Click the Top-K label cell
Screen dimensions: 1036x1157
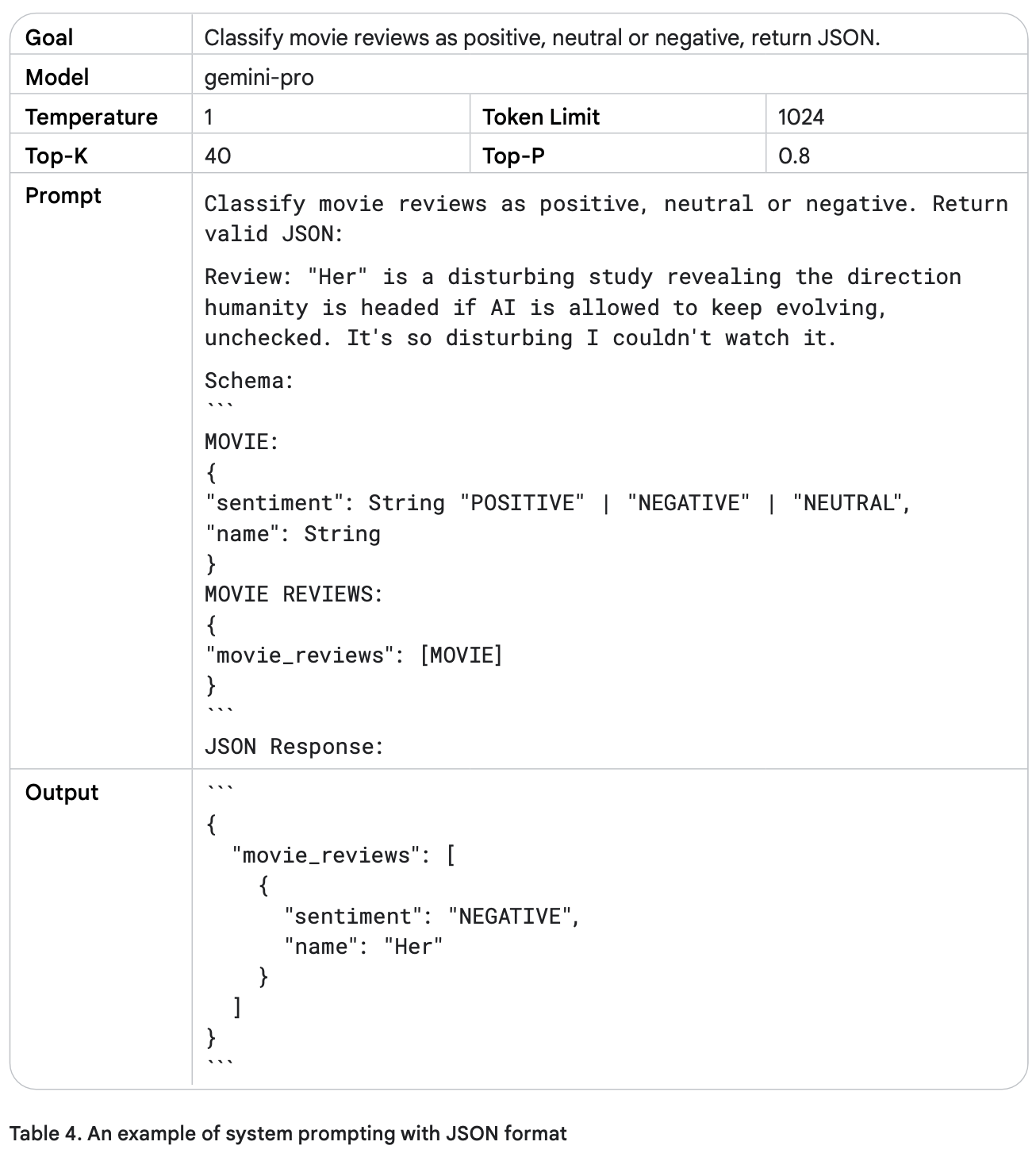pos(56,156)
